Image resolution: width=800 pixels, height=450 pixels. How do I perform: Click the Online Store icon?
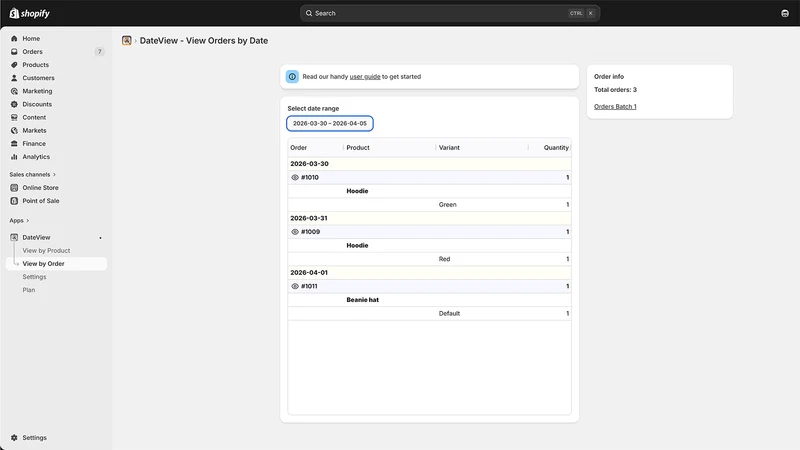coord(14,188)
